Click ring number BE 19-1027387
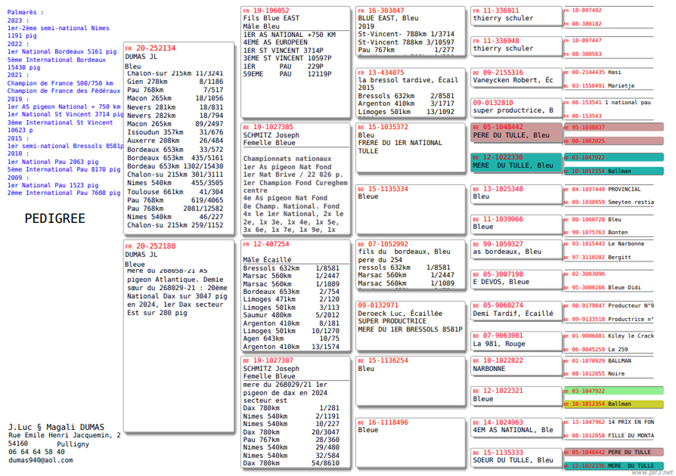This screenshot has height=476, width=676. [268, 360]
